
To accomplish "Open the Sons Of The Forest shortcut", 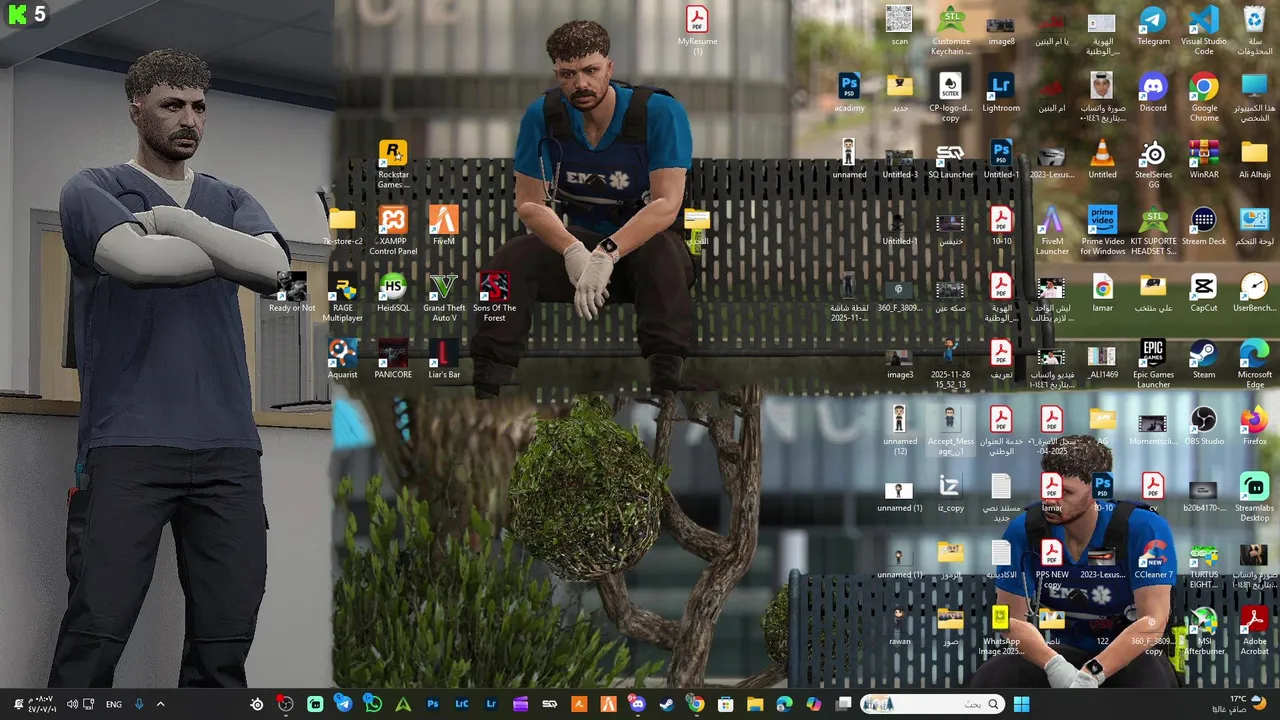I will pyautogui.click(x=494, y=298).
